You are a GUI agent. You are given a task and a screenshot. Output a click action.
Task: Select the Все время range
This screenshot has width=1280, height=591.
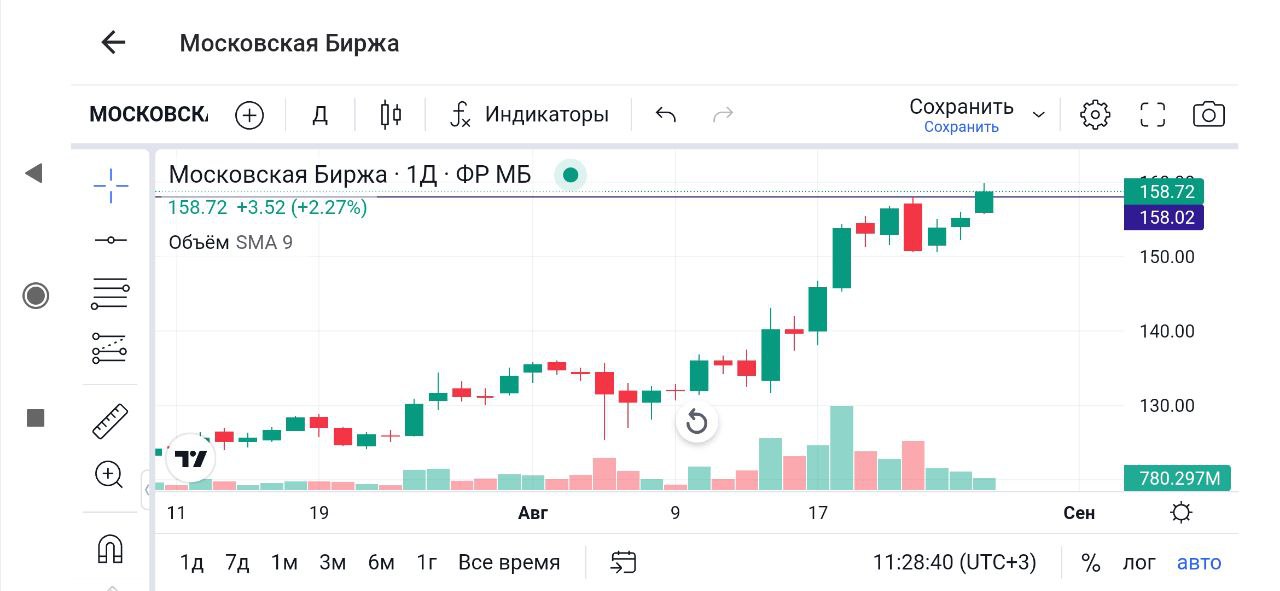(x=509, y=563)
